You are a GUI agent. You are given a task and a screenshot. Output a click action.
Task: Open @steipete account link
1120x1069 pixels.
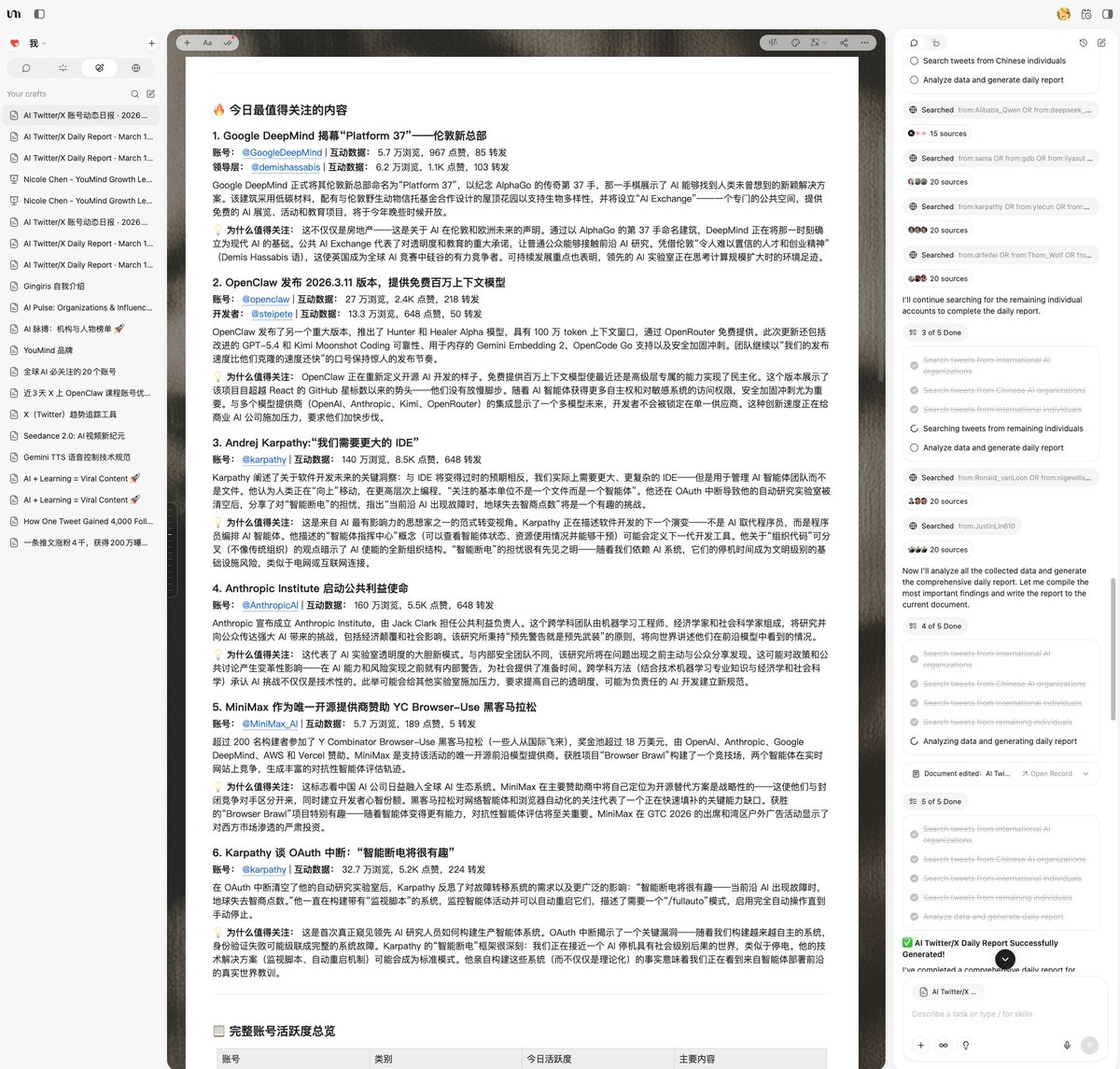pyautogui.click(x=272, y=315)
